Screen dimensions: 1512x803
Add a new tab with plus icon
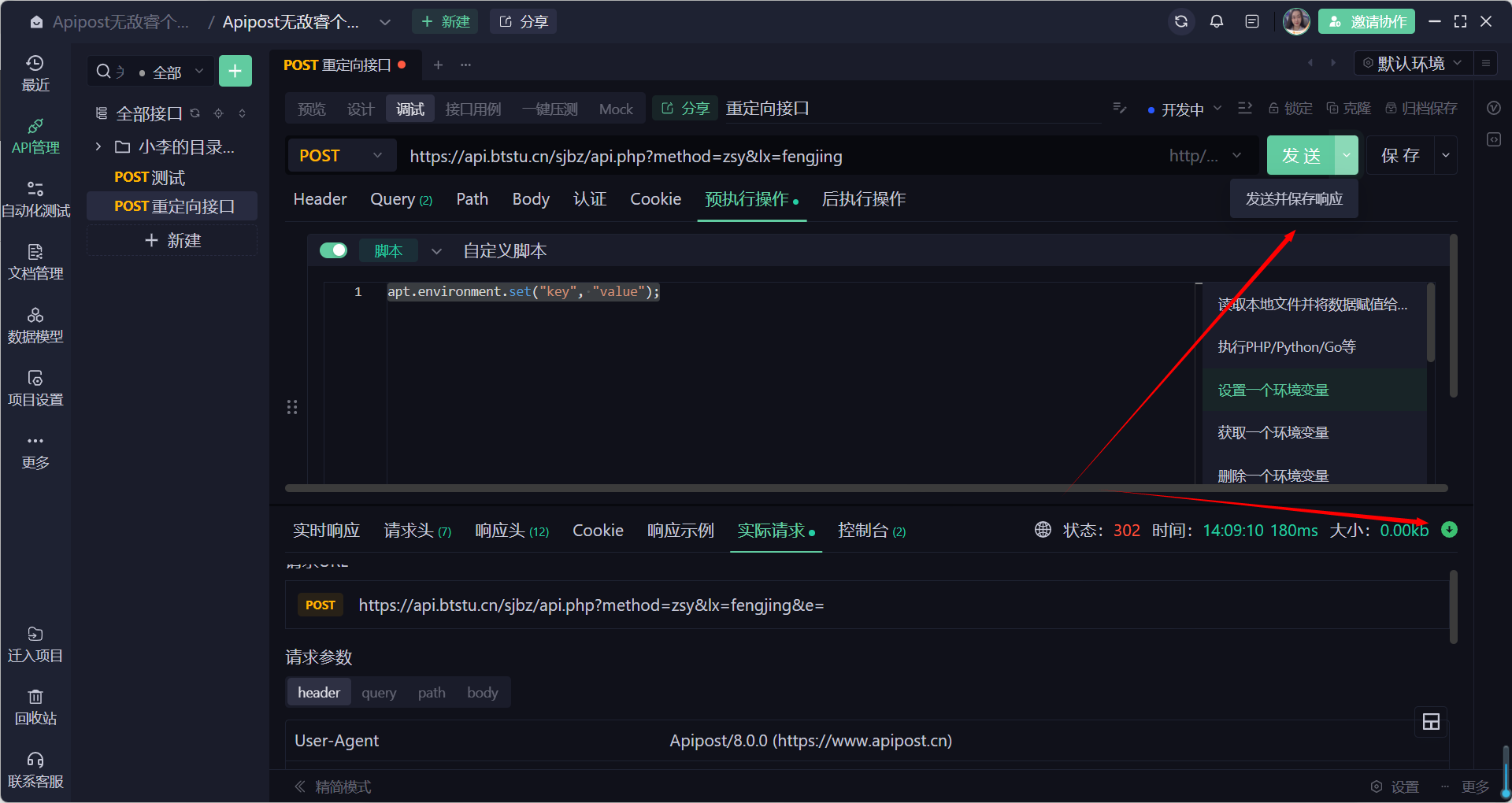point(438,65)
